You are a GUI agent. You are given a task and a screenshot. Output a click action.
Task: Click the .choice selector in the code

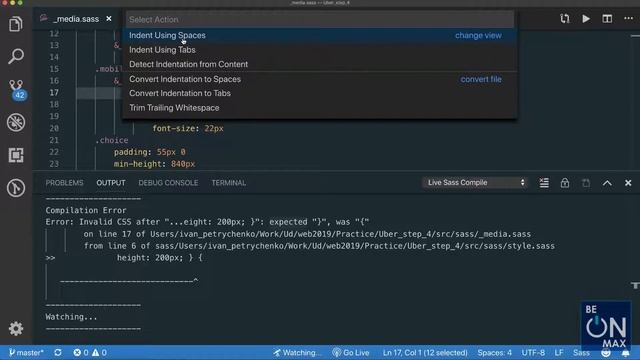point(111,140)
